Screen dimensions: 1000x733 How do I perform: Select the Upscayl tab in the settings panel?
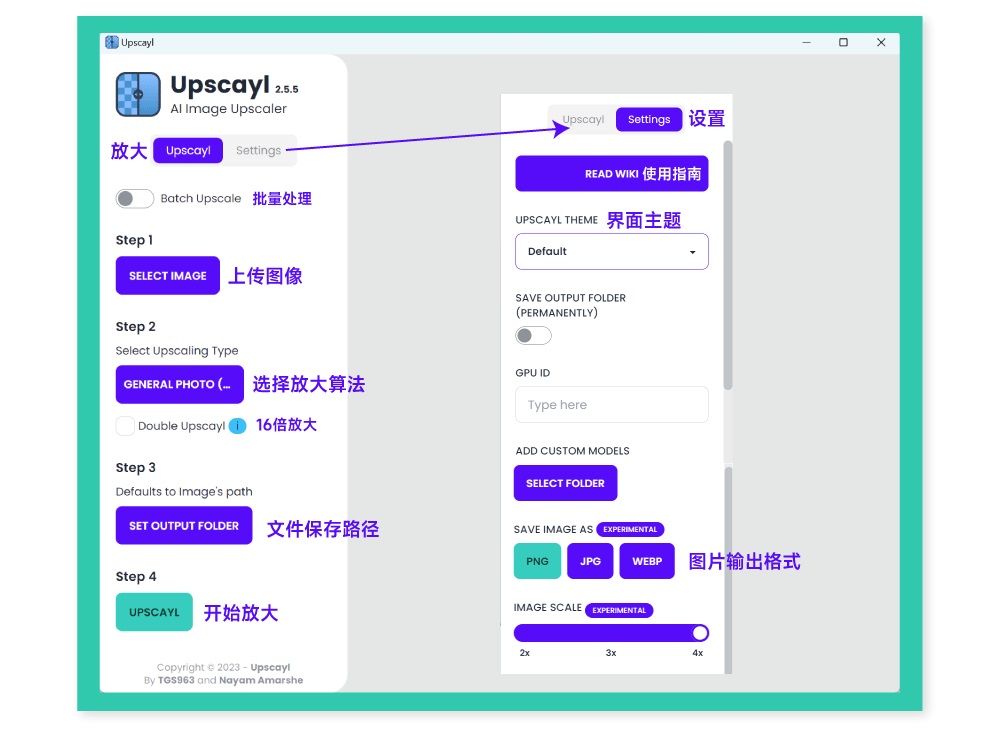pyautogui.click(x=583, y=119)
